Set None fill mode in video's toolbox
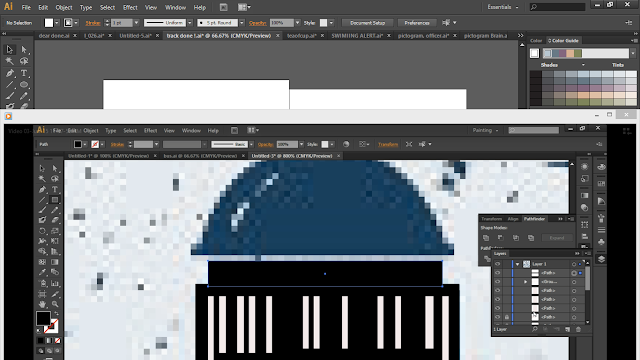The image size is (640, 360). (x=58, y=340)
